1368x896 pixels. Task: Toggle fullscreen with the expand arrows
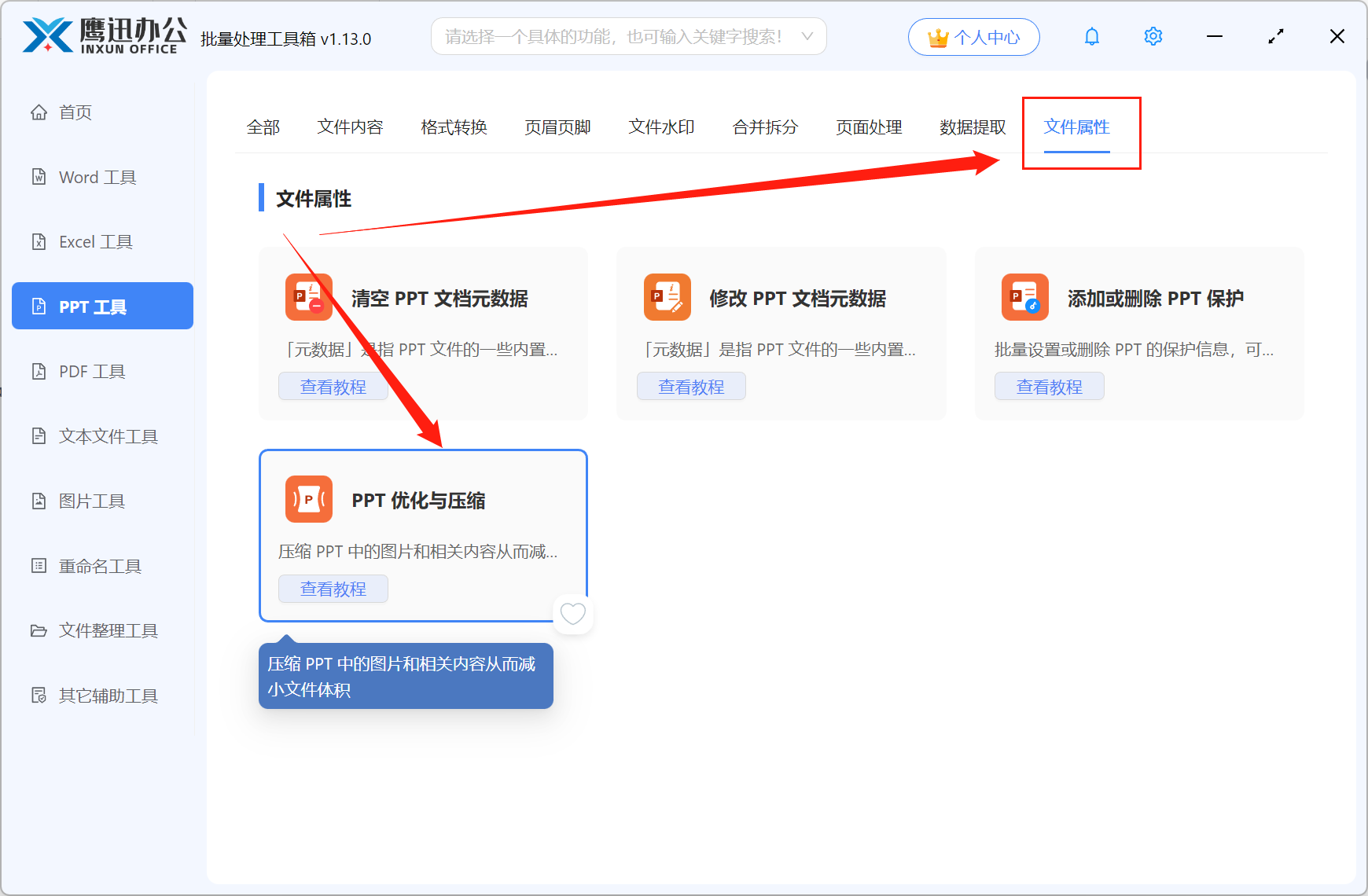click(x=1275, y=36)
